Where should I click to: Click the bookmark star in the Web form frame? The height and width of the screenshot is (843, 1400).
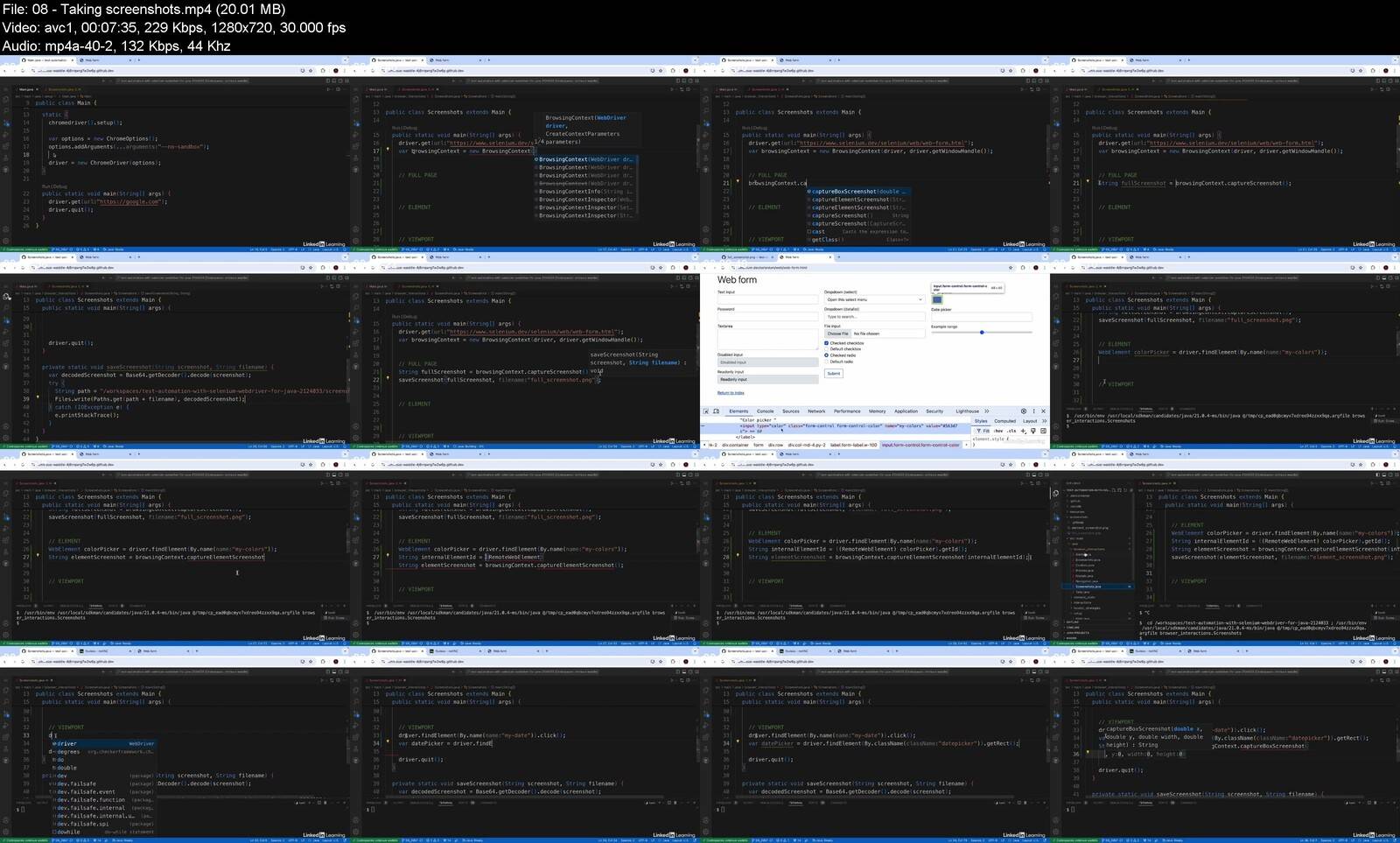point(1011,268)
